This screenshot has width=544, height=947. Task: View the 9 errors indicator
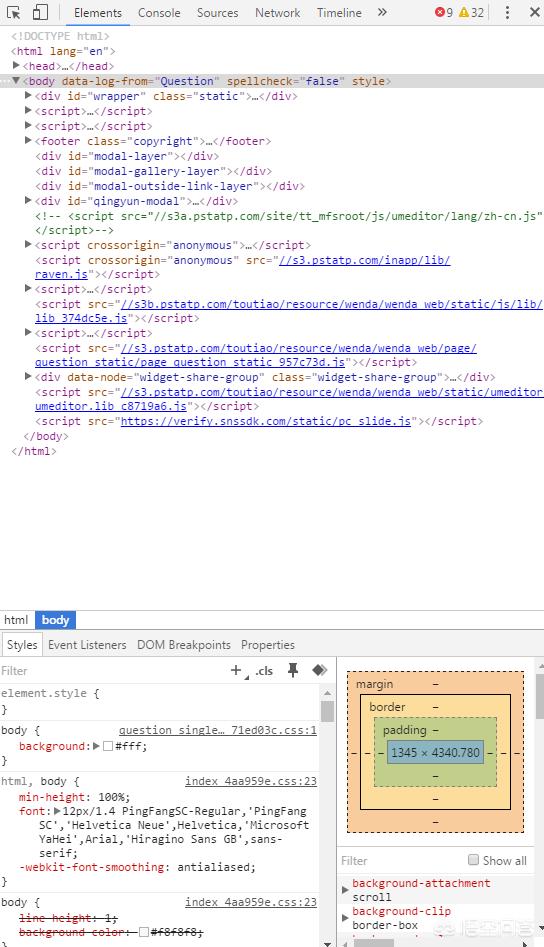(x=444, y=12)
